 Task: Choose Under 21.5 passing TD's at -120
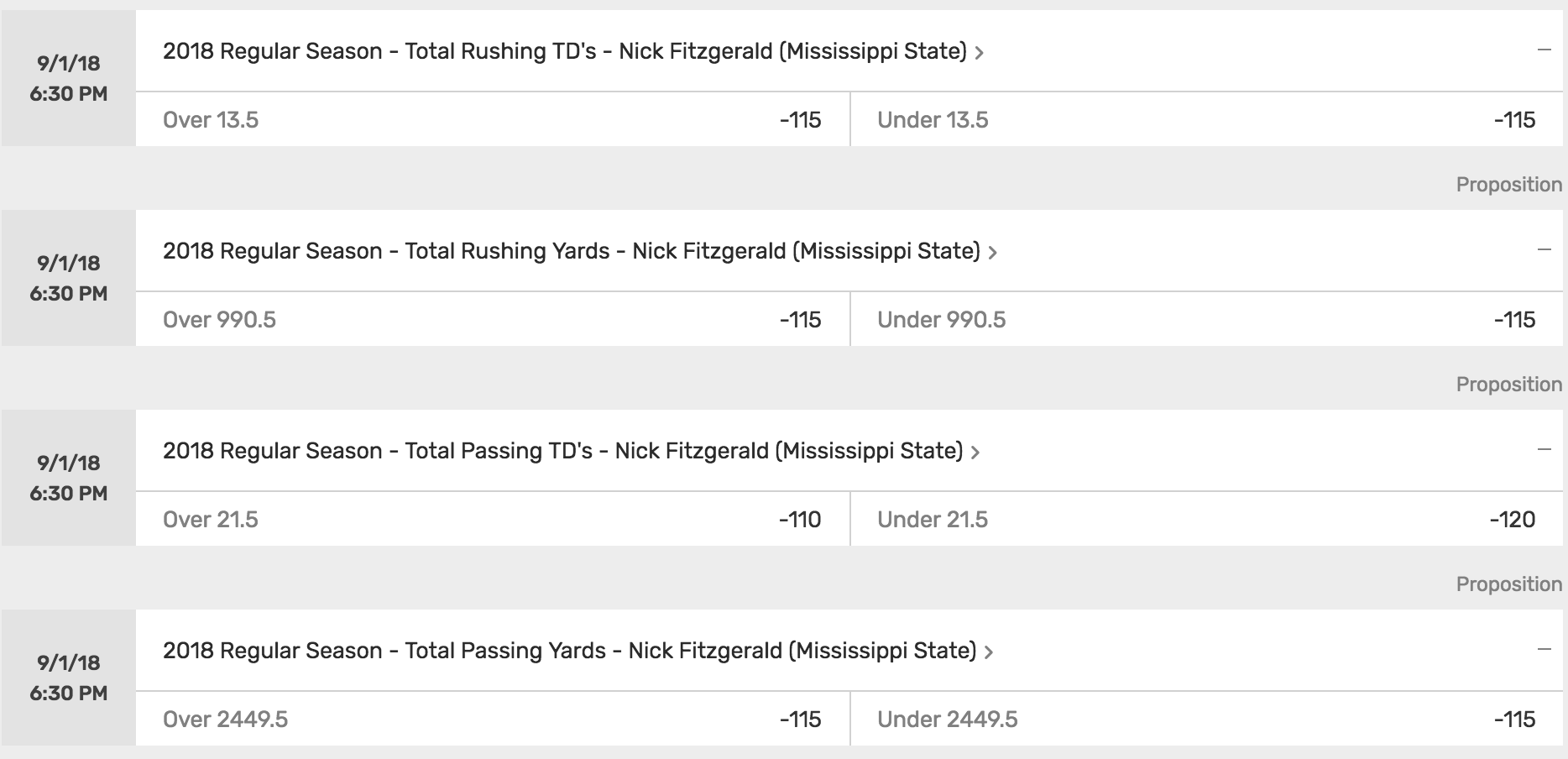coord(1207,519)
